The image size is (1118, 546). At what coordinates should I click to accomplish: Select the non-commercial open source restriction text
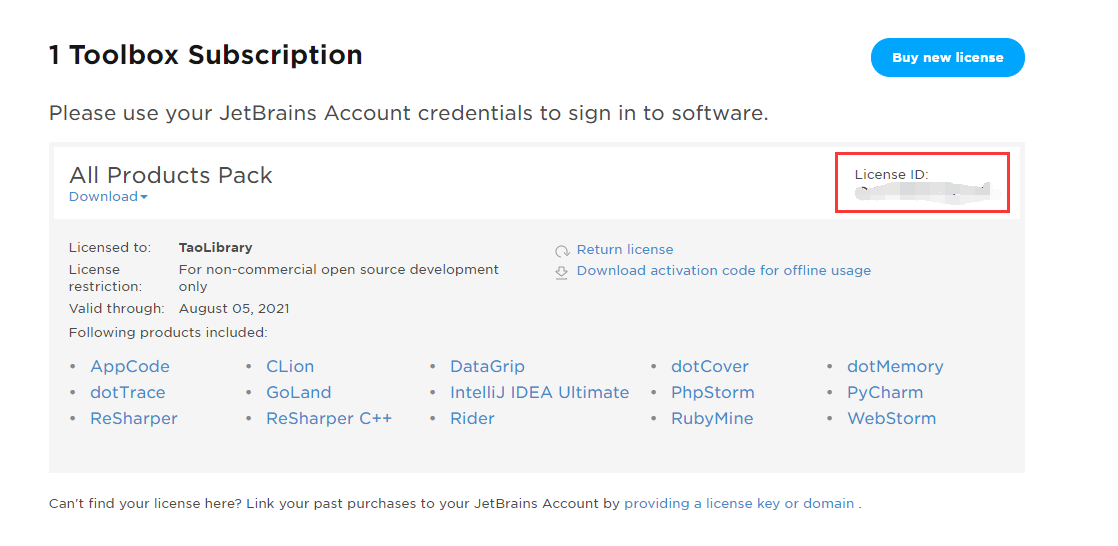[339, 278]
